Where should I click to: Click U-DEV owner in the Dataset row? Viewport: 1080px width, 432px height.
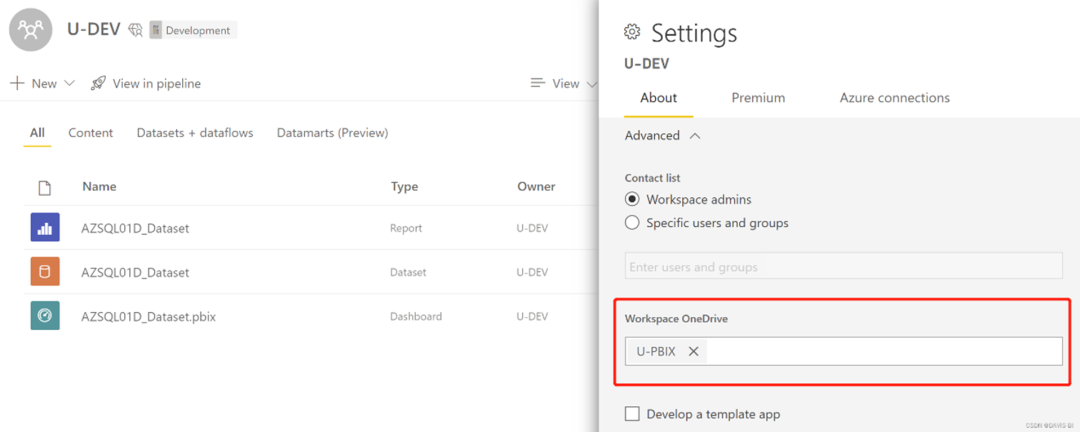tap(532, 272)
